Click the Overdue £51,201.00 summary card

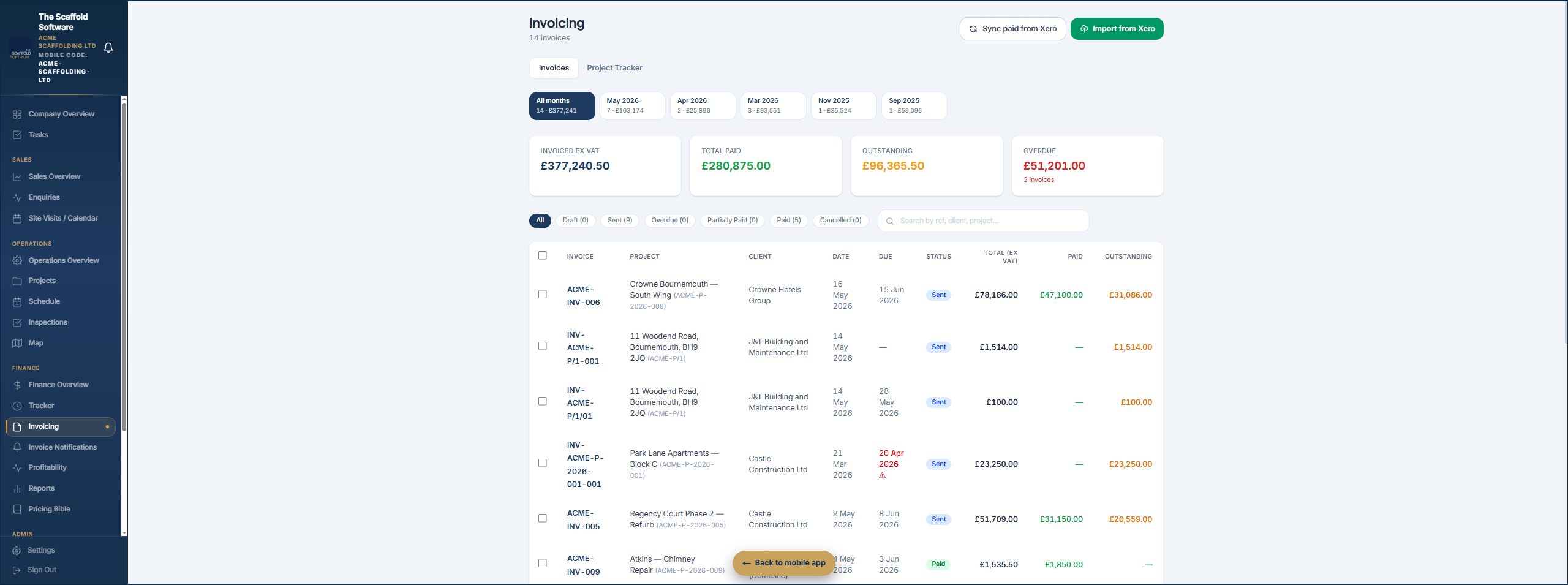1088,166
